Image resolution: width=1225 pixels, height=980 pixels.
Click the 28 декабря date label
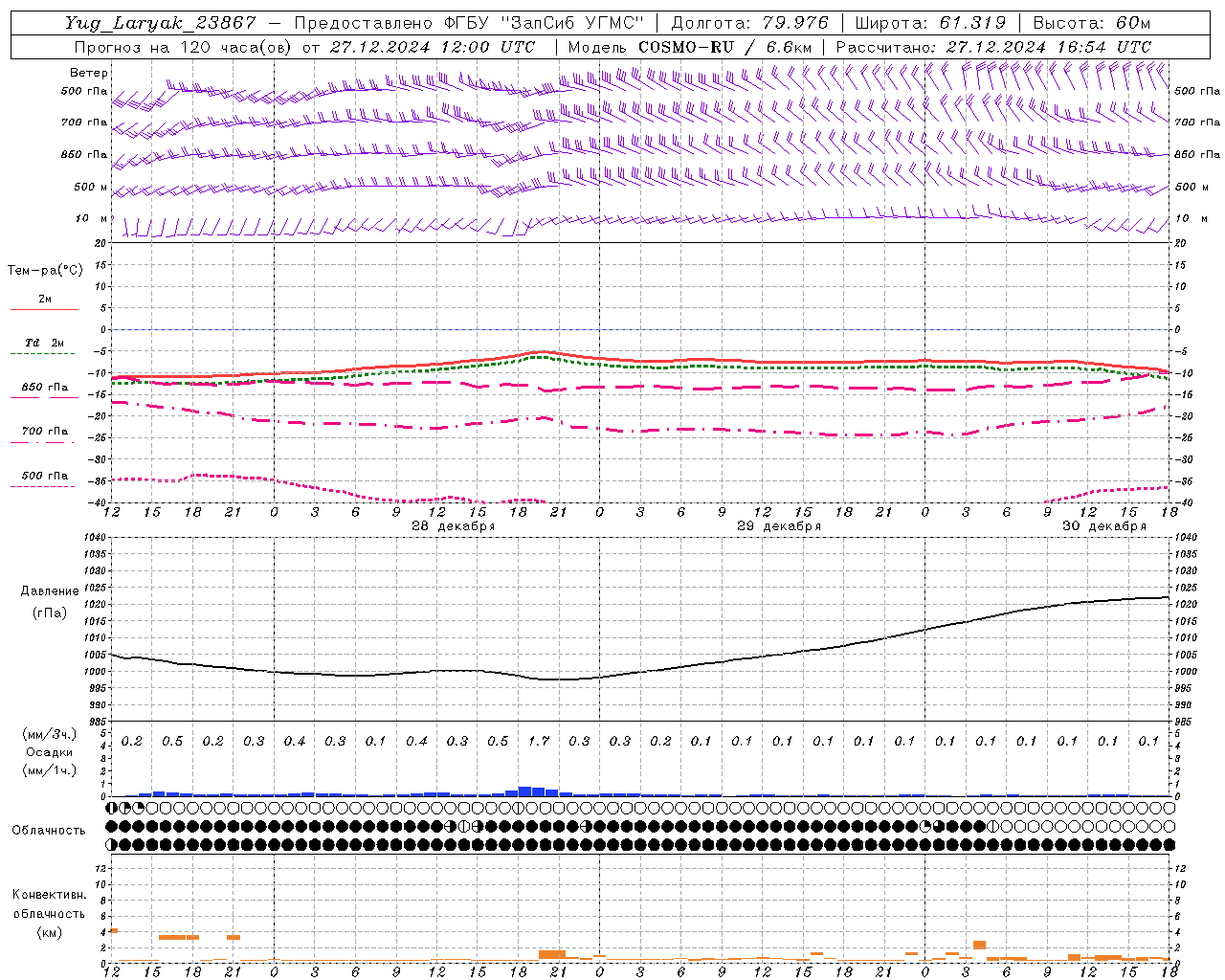[454, 526]
